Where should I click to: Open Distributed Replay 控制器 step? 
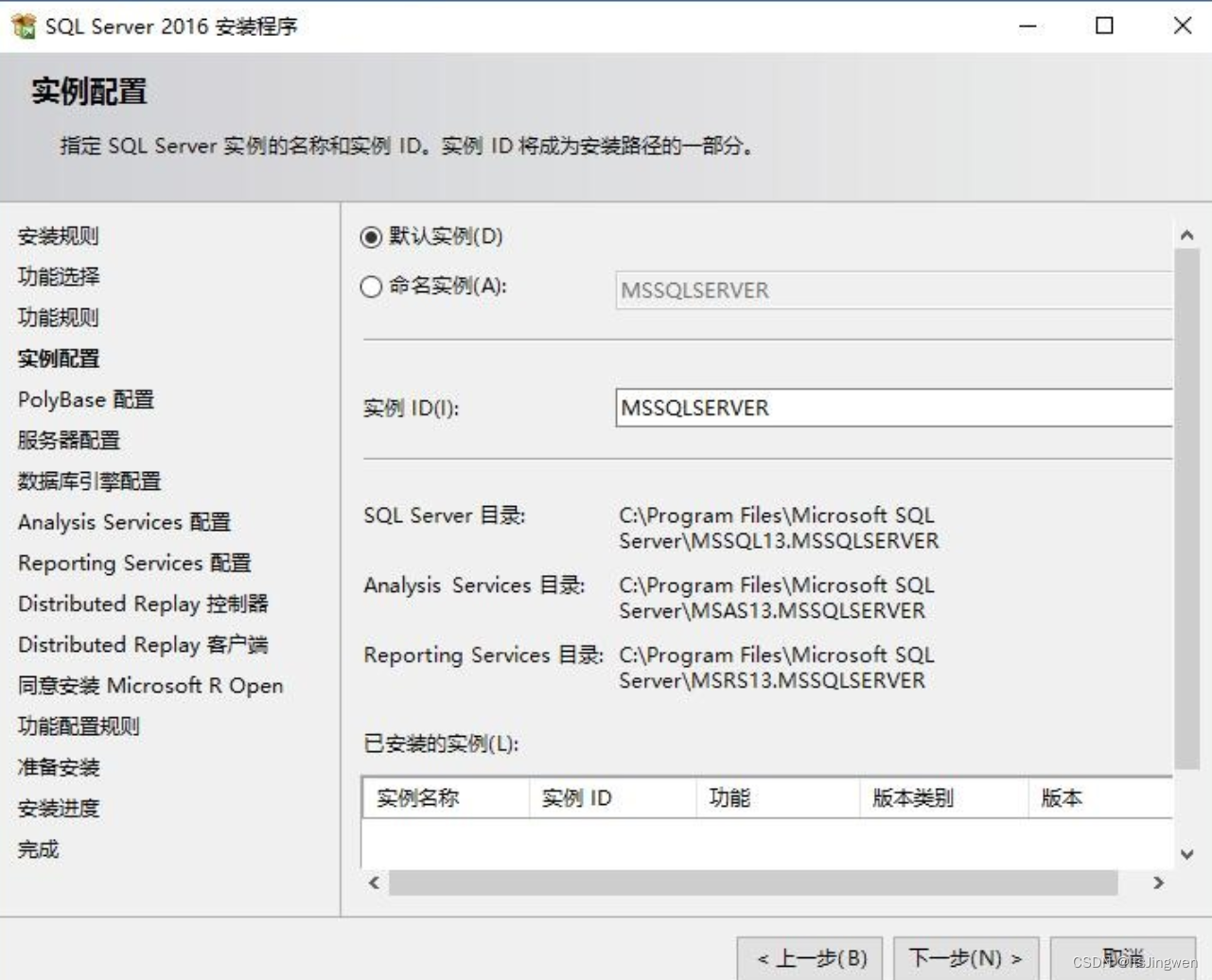click(143, 604)
